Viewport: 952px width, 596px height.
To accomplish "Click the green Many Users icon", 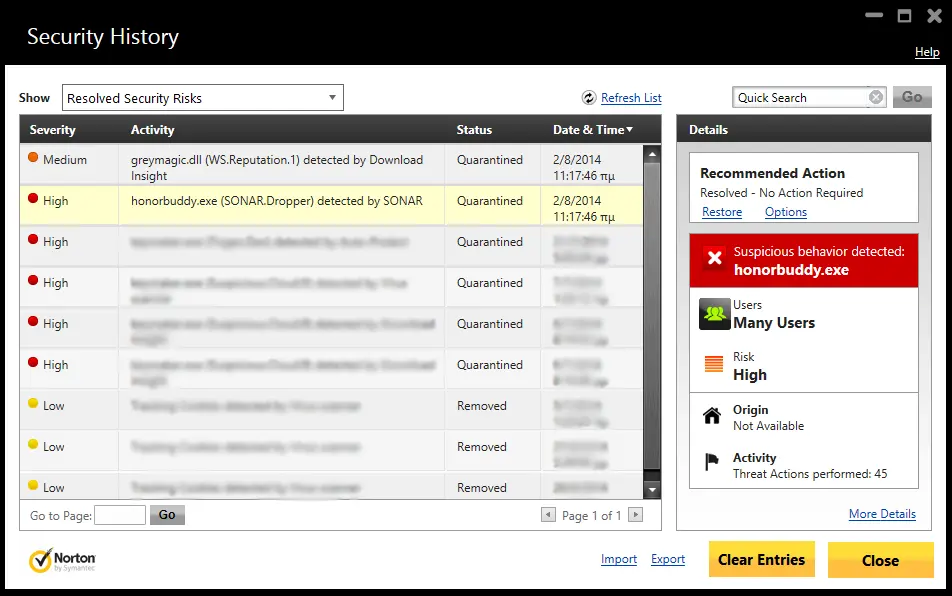I will coord(714,314).
